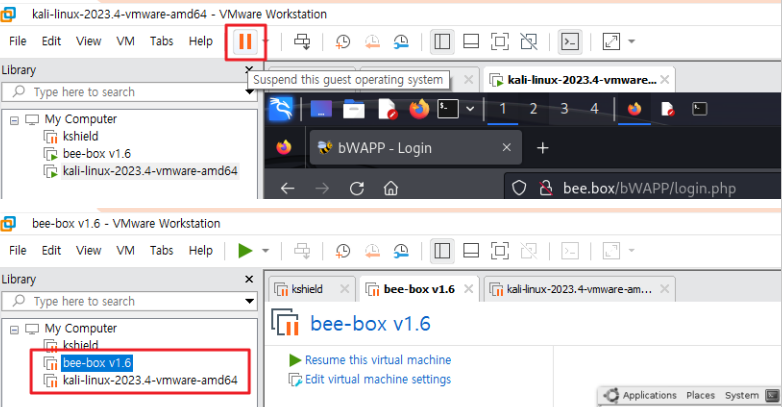Open power dropdown beside the green play button
This screenshot has height=407, width=782.
[x=265, y=251]
